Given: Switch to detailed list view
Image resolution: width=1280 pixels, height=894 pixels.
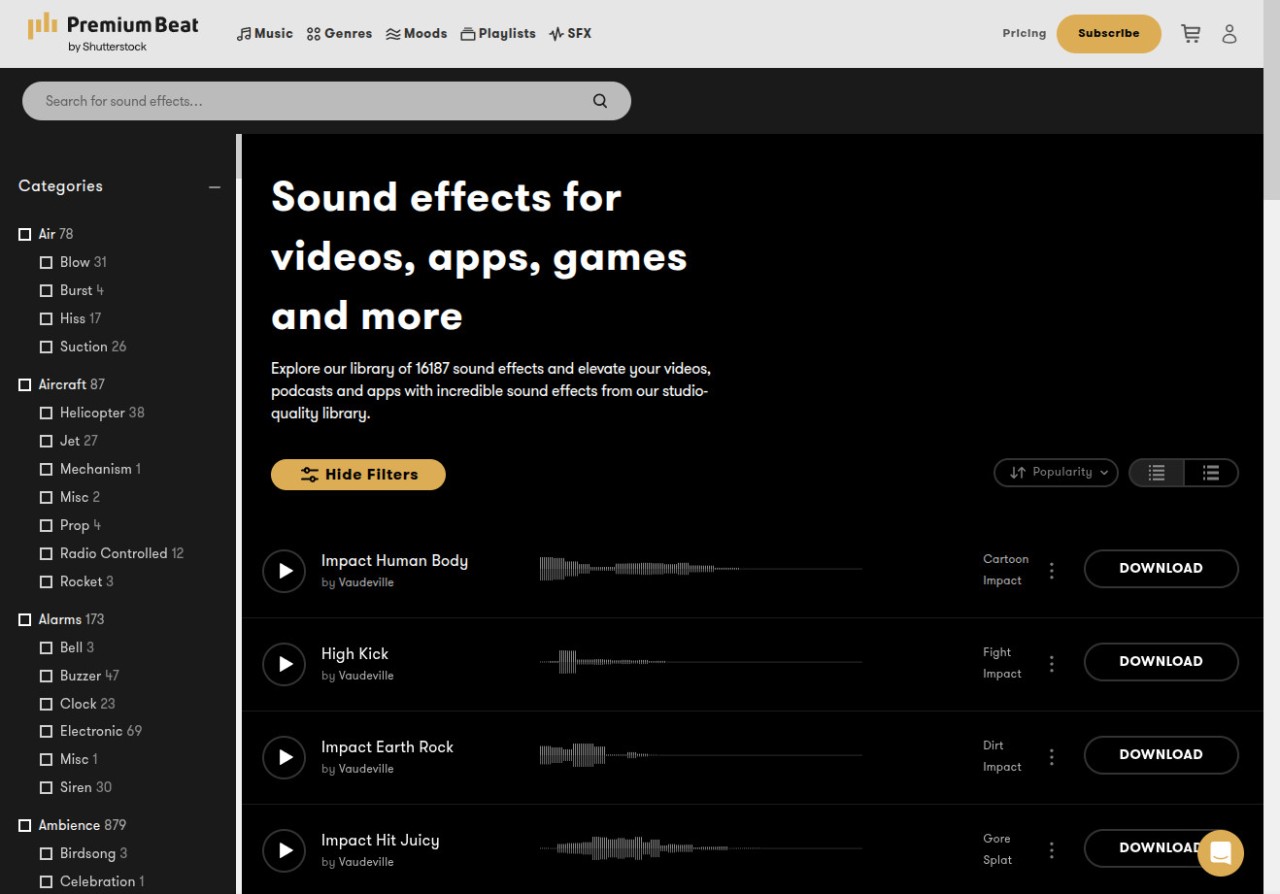Looking at the screenshot, I should tap(1210, 473).
